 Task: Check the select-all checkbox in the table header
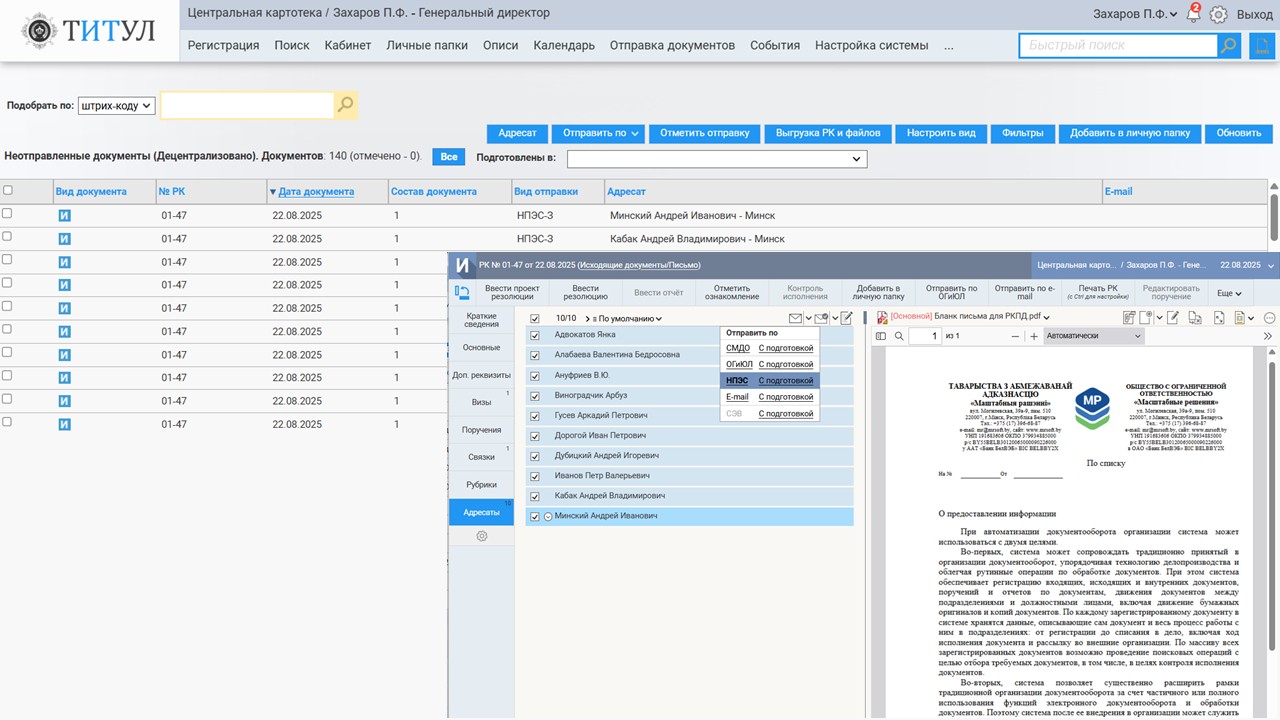coord(8,191)
